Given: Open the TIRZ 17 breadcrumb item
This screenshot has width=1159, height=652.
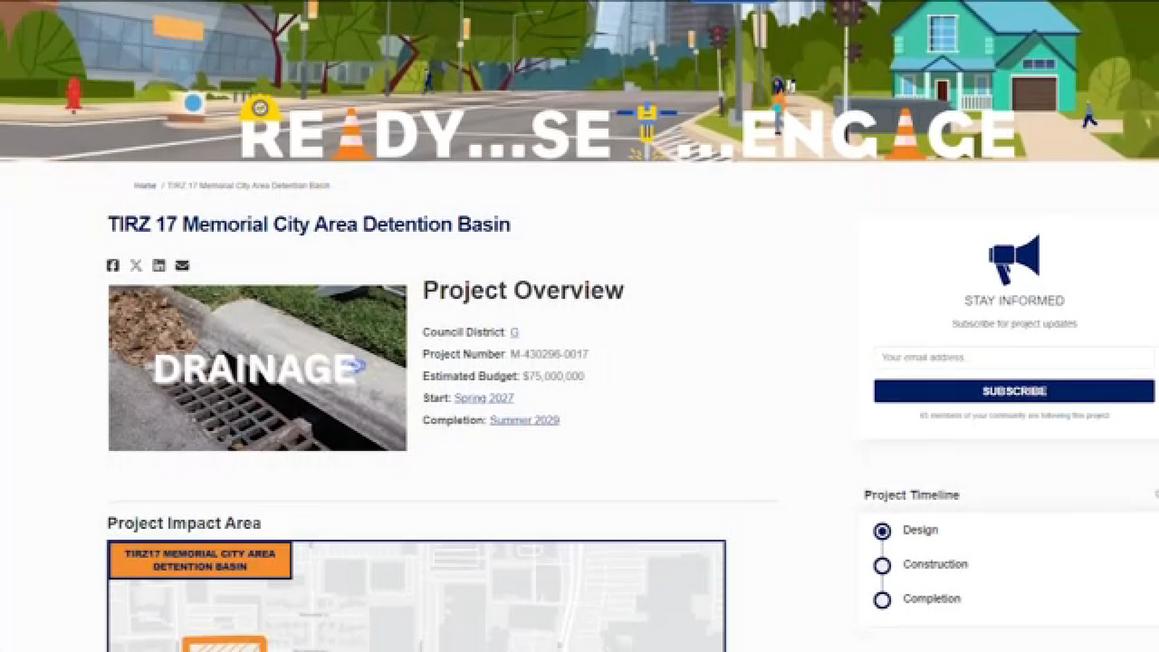Looking at the screenshot, I should [248, 186].
